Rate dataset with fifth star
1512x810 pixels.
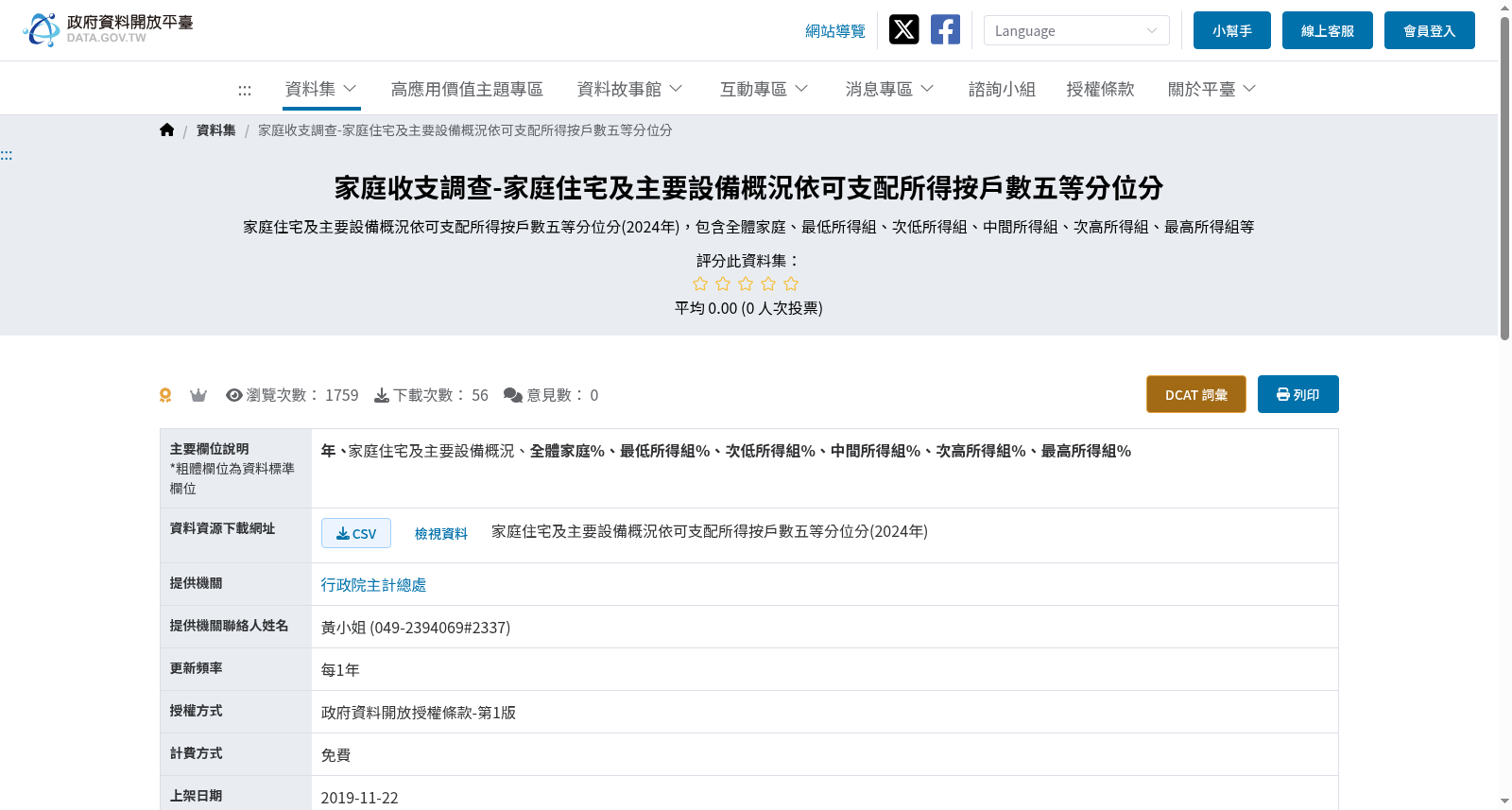[x=791, y=284]
